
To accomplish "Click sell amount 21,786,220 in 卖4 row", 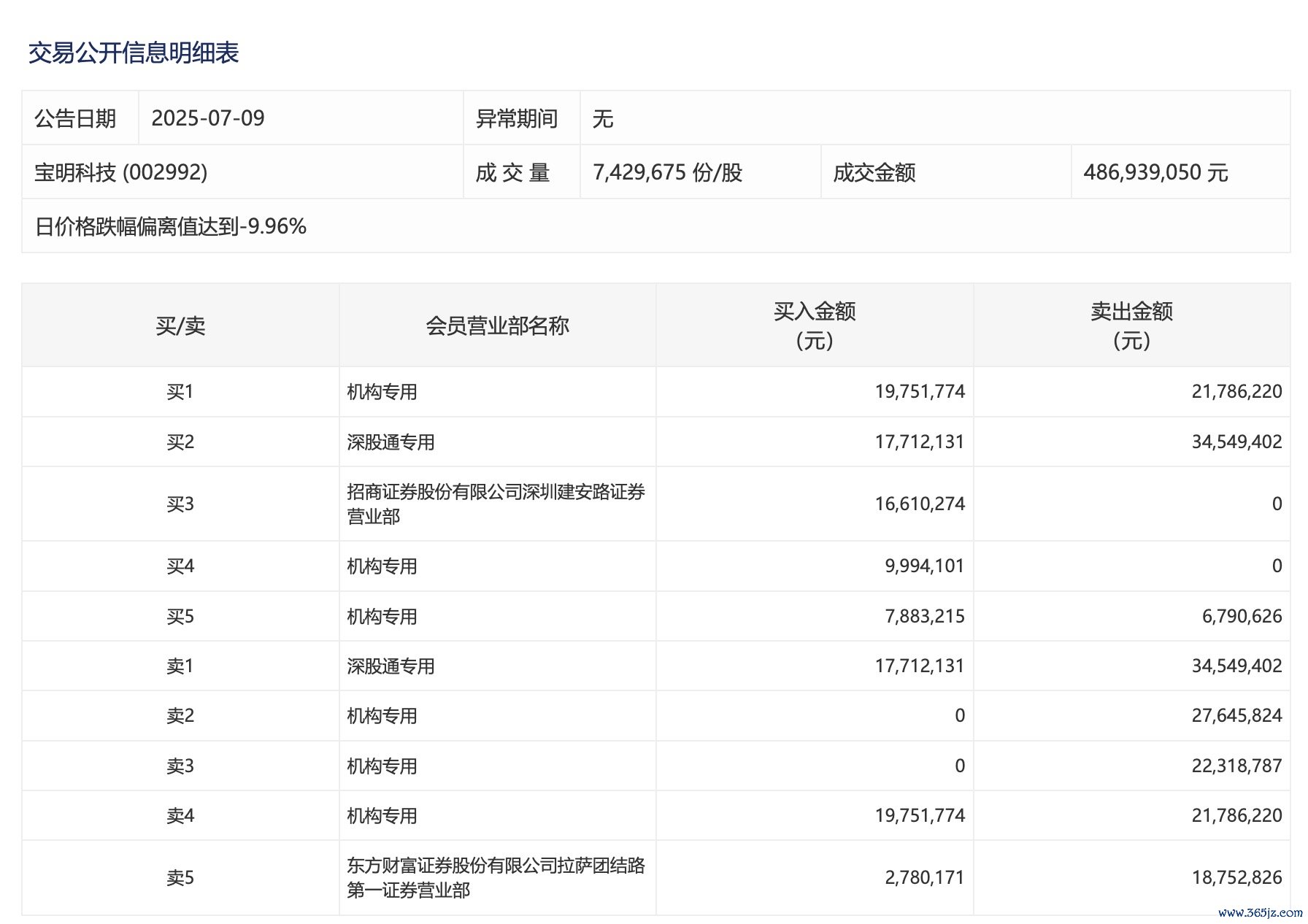I will 1236,816.
